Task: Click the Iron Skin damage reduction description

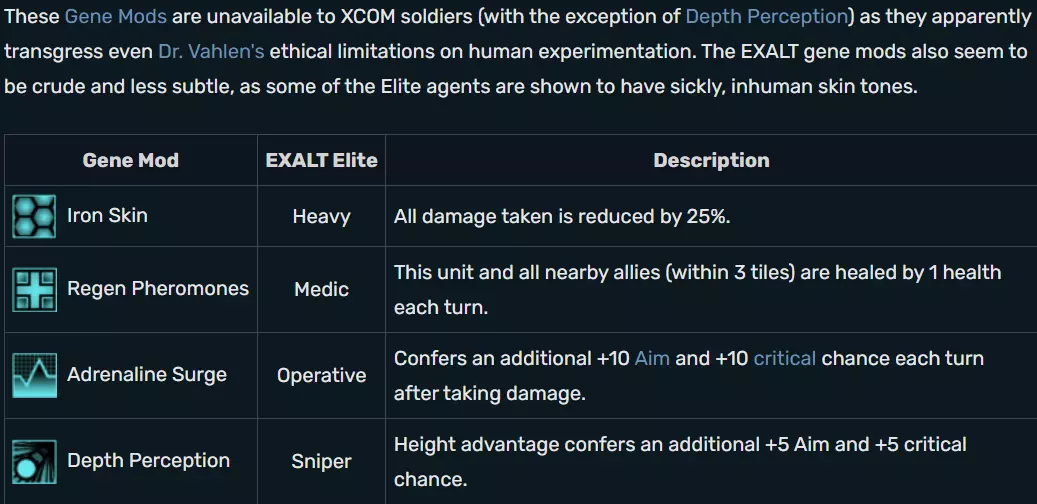Action: pyautogui.click(x=562, y=216)
